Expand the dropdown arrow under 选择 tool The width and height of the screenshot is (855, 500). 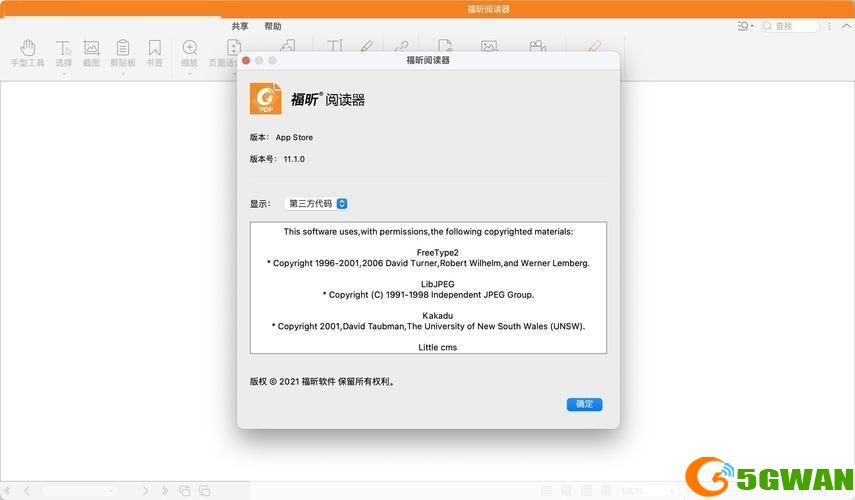63,73
